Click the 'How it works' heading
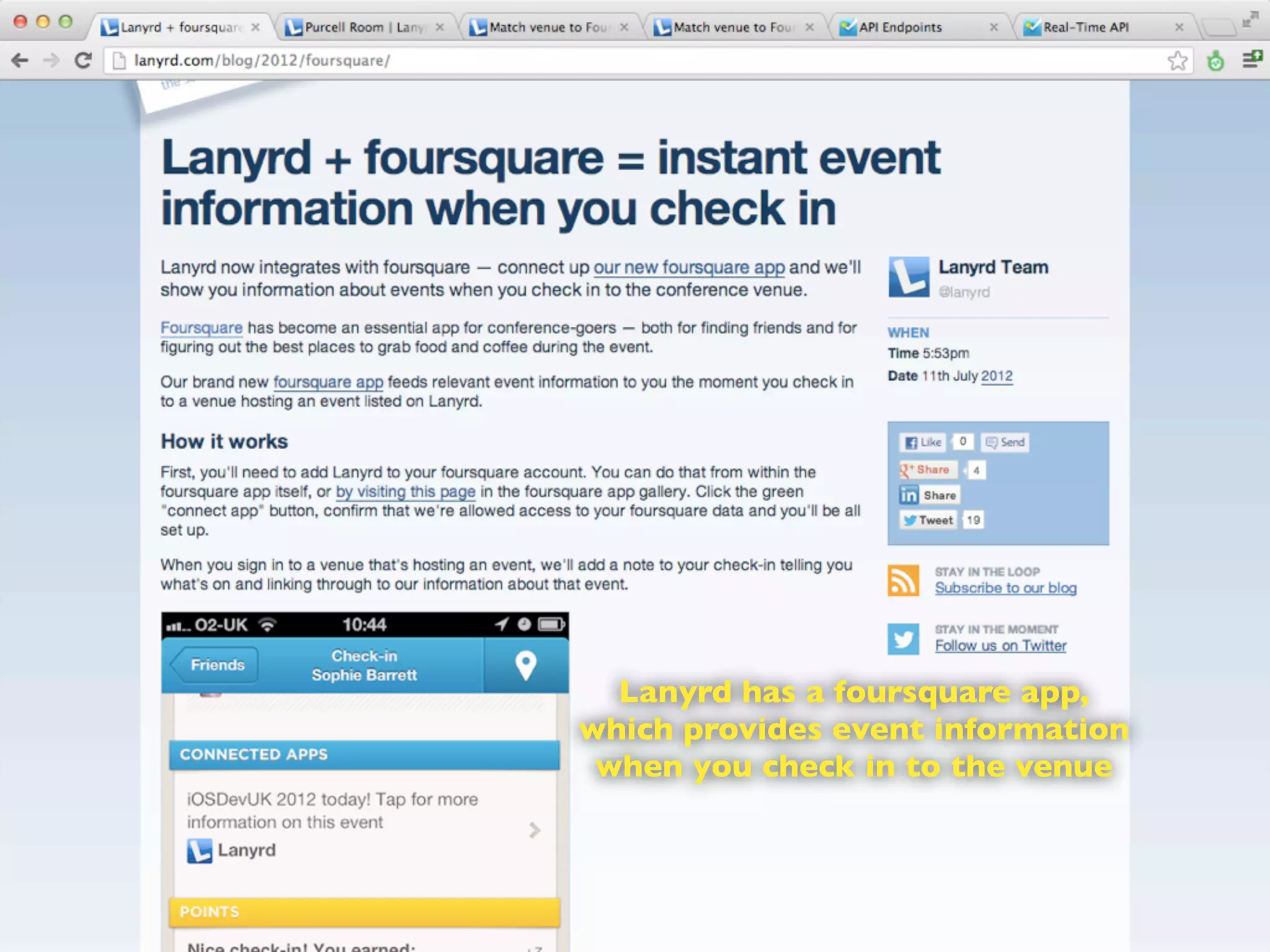Image resolution: width=1270 pixels, height=952 pixels. (224, 441)
